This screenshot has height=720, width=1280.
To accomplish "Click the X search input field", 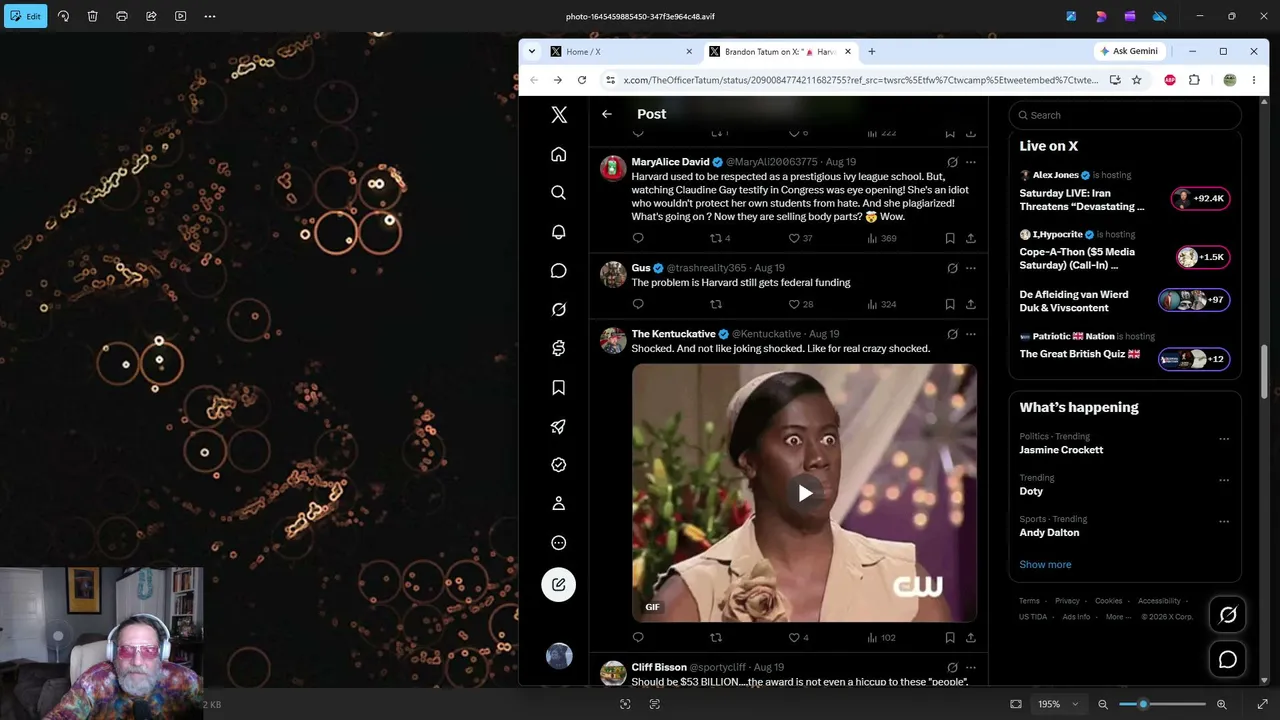I will [x=1125, y=115].
